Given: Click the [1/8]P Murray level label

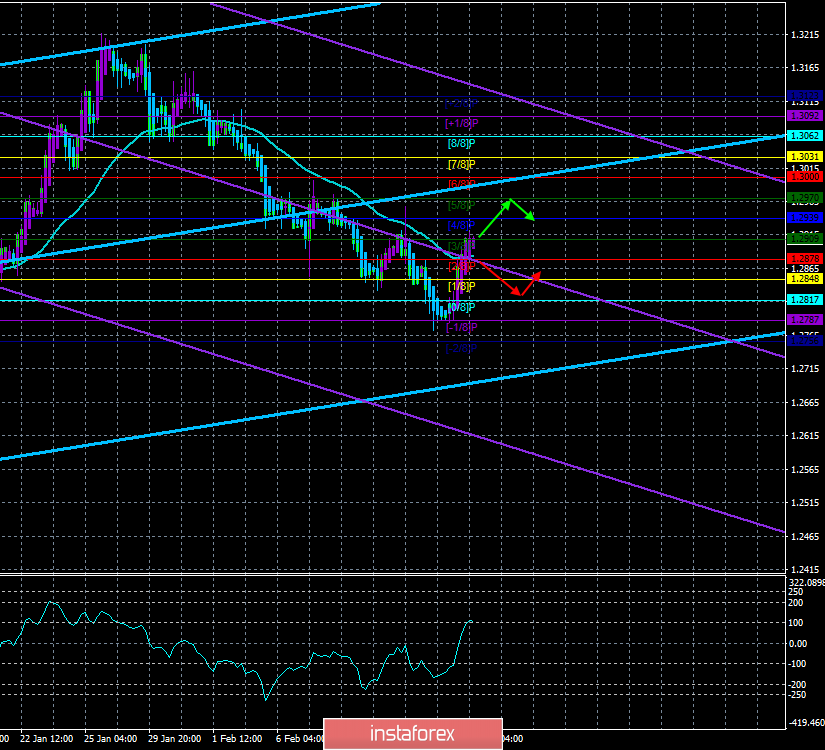Looking at the screenshot, I should tap(461, 287).
